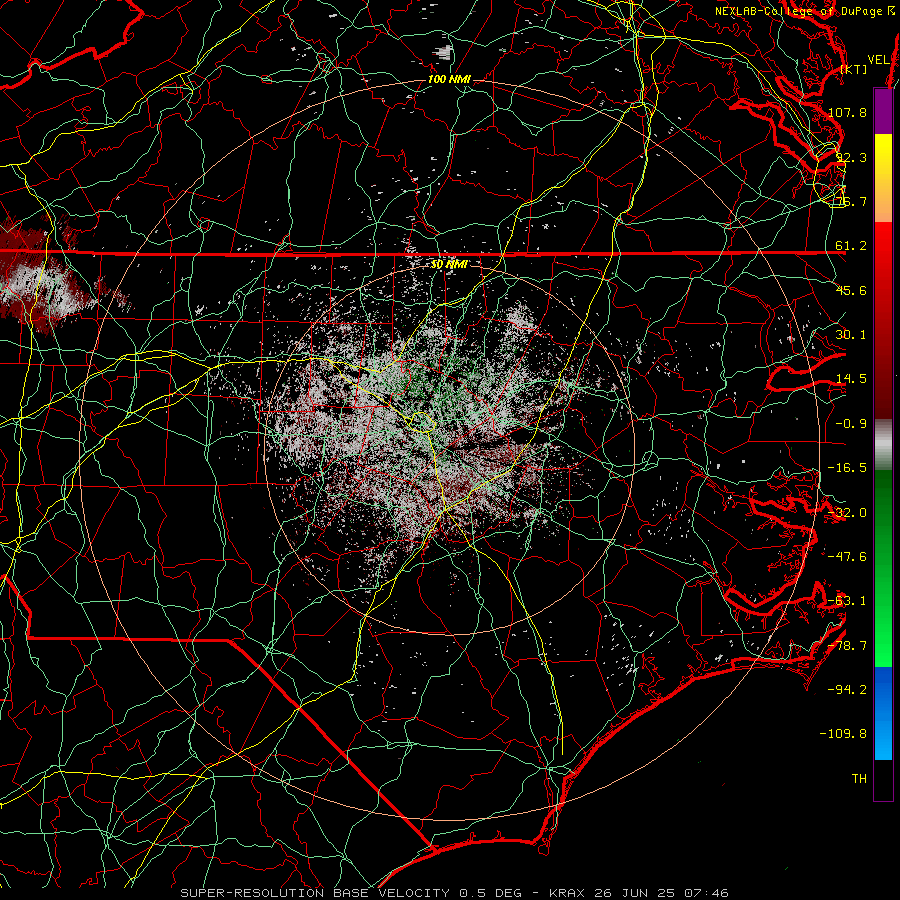Select the -63.1 velocity scale value
Viewport: 900px width, 900px height.
tap(847, 601)
